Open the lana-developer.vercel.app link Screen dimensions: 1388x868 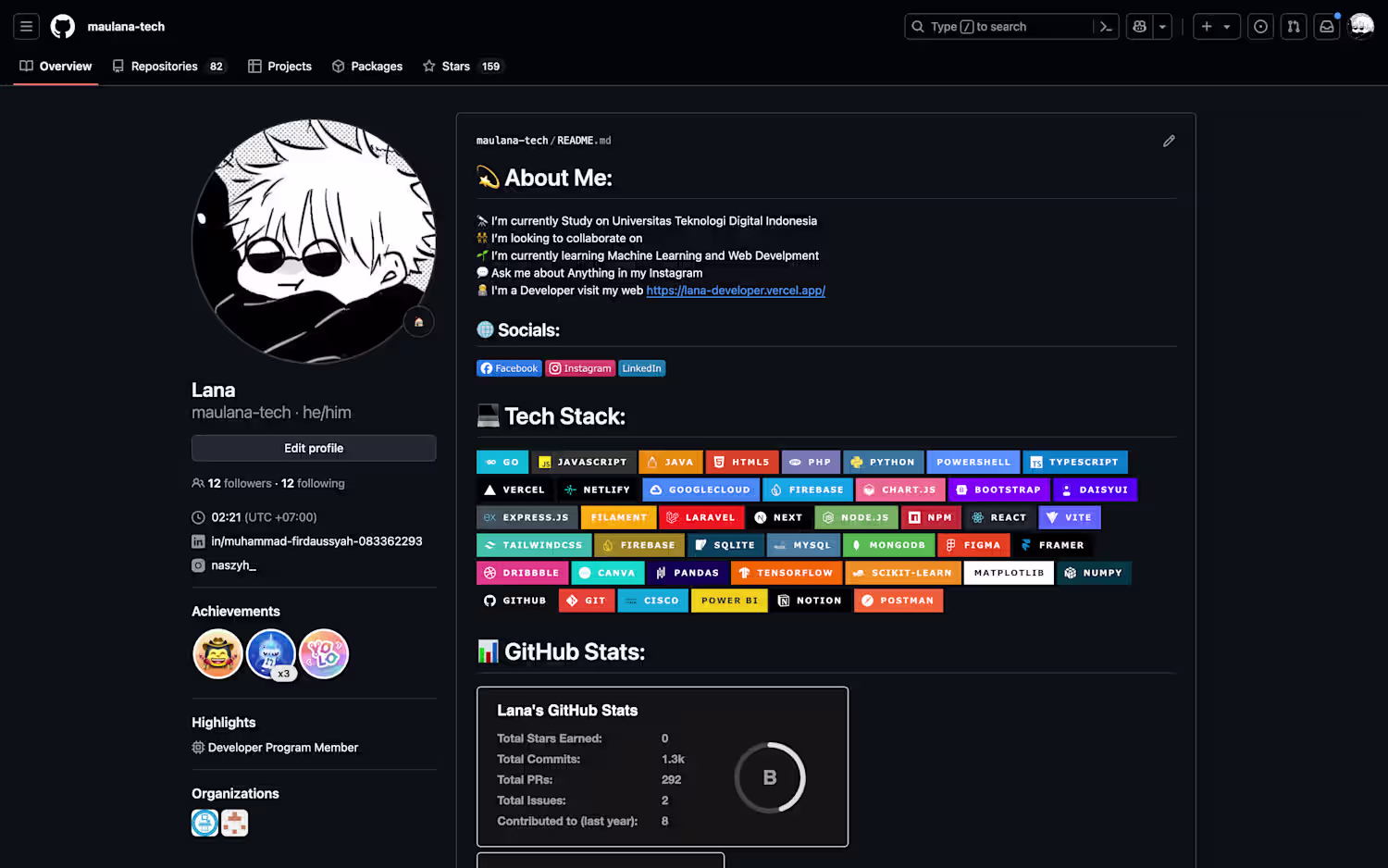736,291
